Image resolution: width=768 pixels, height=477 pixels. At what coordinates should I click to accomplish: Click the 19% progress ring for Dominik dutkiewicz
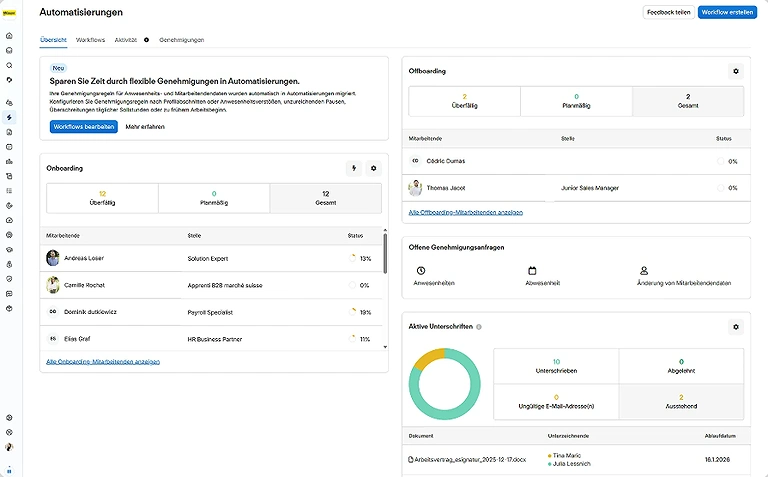pos(352,312)
